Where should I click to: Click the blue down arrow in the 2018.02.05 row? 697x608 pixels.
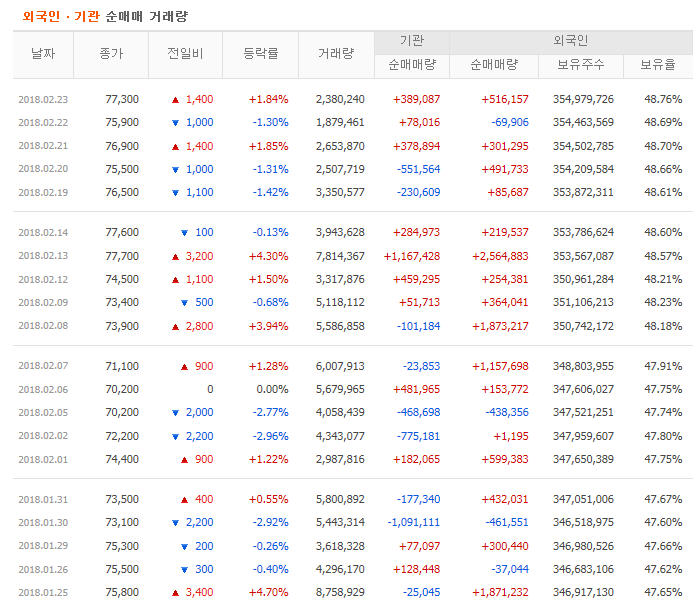(x=175, y=412)
